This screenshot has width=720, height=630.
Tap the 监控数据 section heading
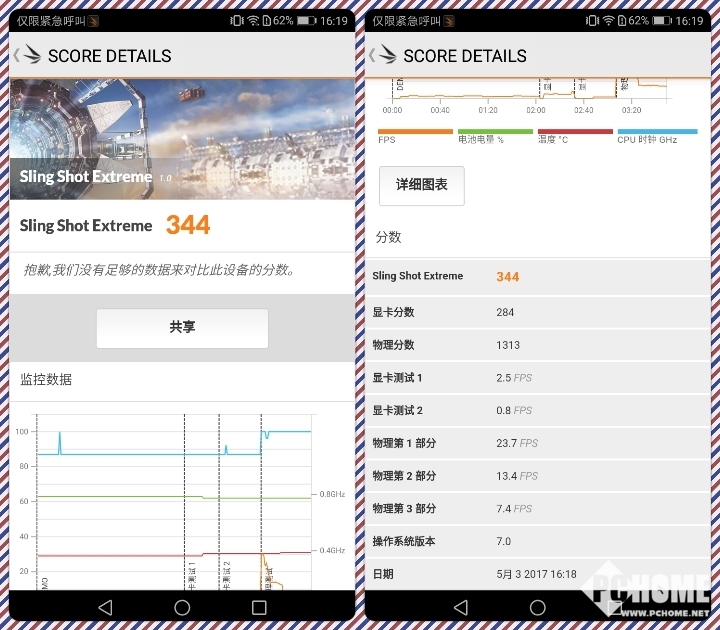[46, 379]
